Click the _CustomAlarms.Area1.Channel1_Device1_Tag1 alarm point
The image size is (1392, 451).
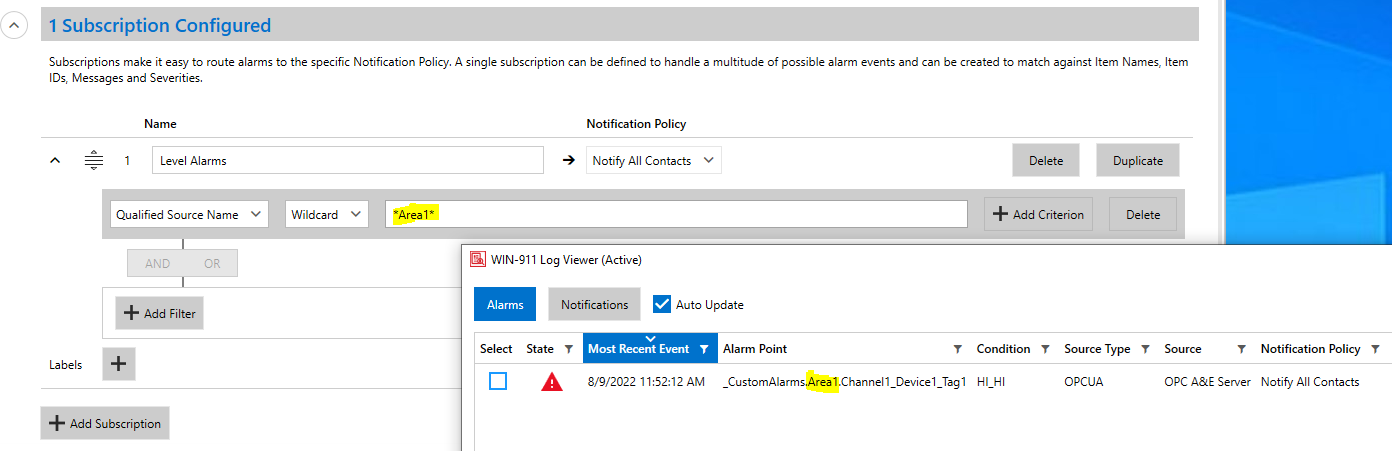point(844,382)
